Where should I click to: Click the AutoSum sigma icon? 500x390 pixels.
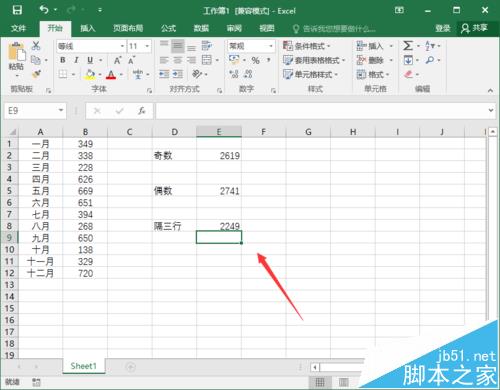pyautogui.click(x=408, y=46)
